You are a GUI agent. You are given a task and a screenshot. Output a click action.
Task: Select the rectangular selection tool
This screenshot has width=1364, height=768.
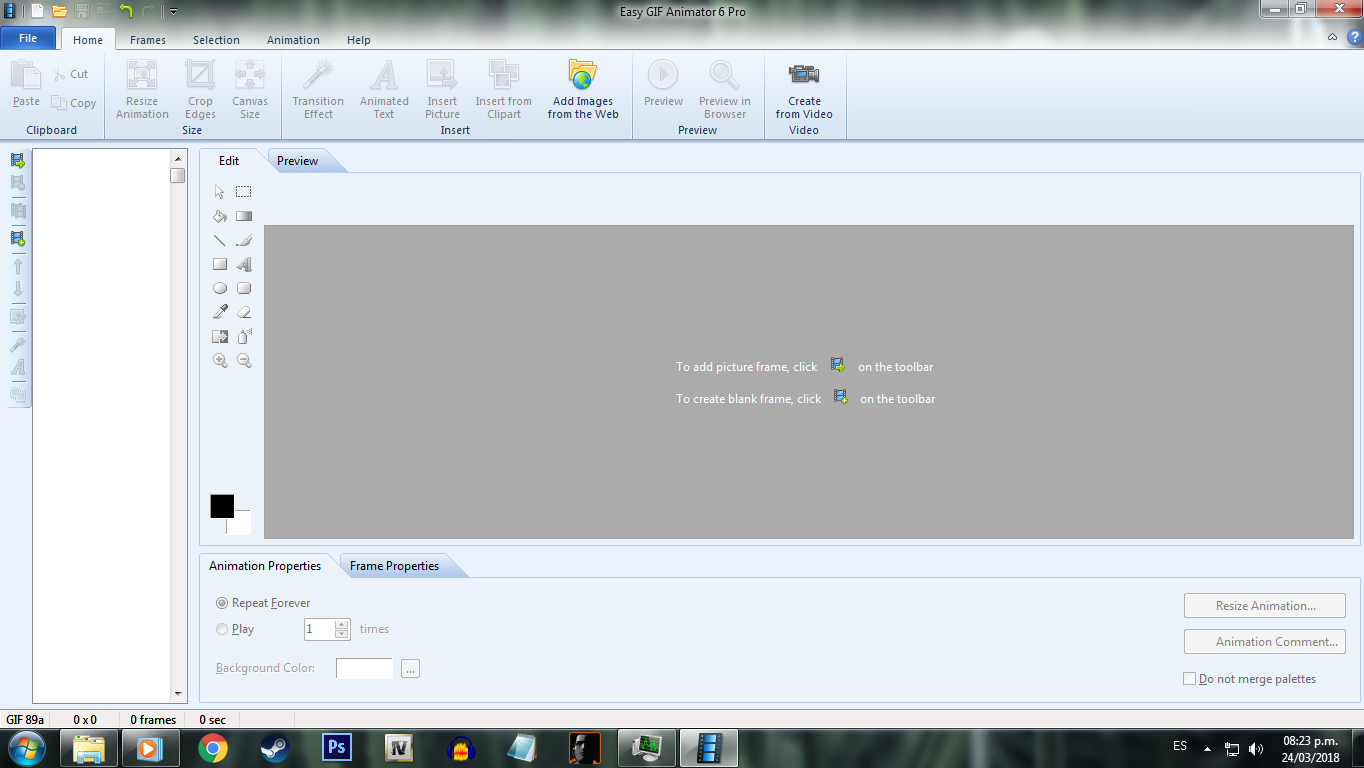244,192
